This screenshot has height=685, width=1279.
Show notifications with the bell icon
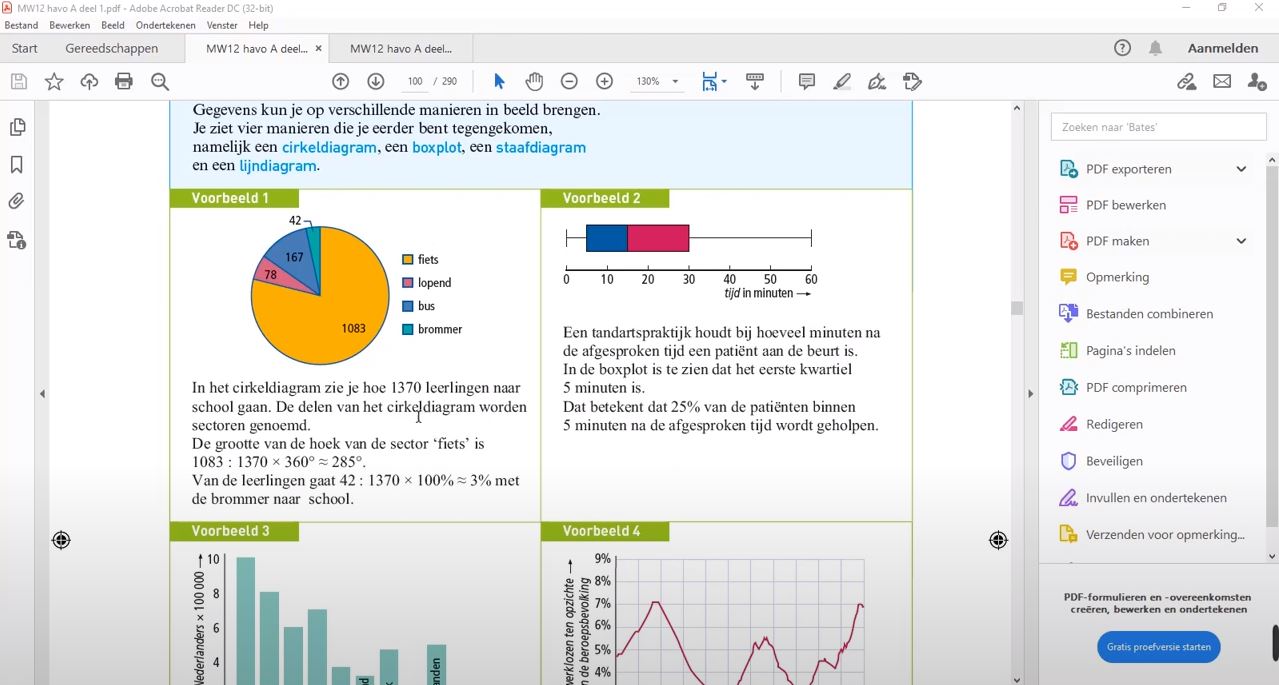pyautogui.click(x=1155, y=48)
